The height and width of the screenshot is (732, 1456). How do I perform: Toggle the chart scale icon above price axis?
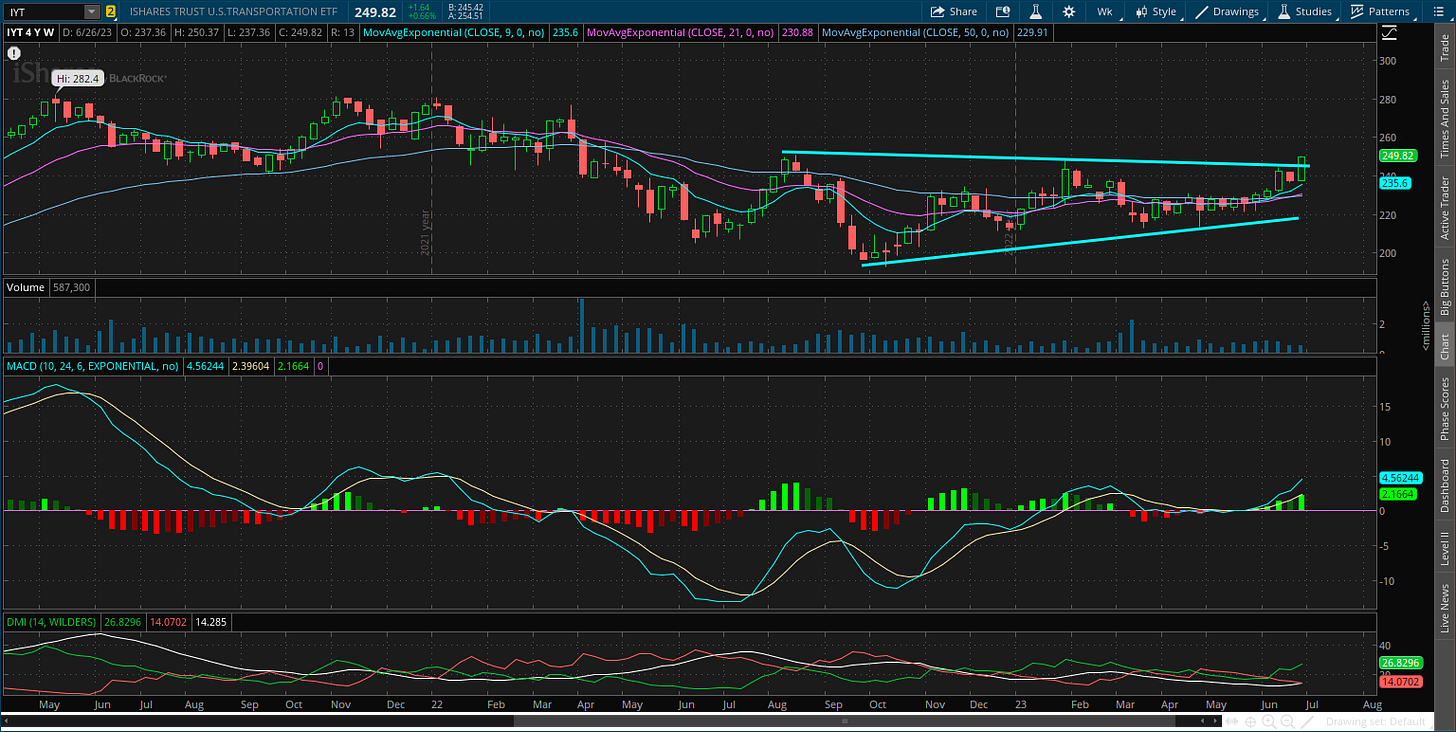click(1389, 33)
